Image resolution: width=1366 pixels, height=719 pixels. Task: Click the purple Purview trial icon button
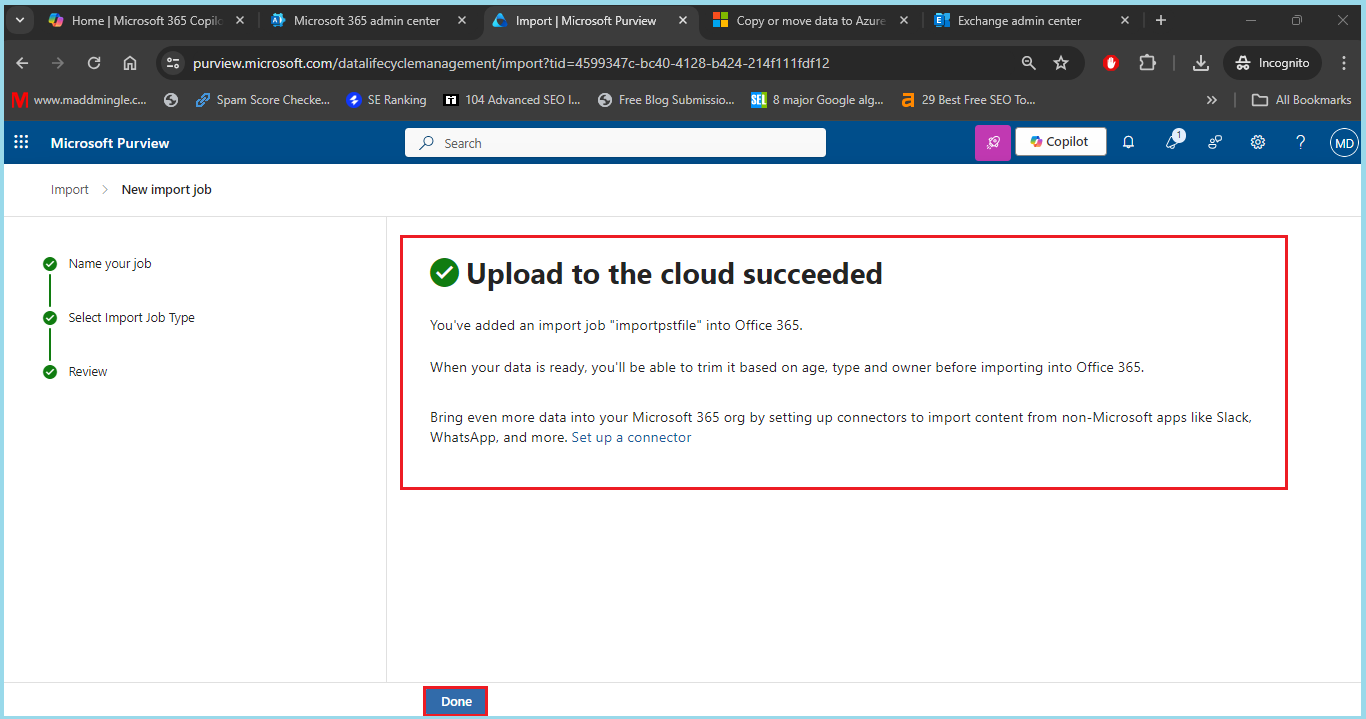[x=993, y=143]
